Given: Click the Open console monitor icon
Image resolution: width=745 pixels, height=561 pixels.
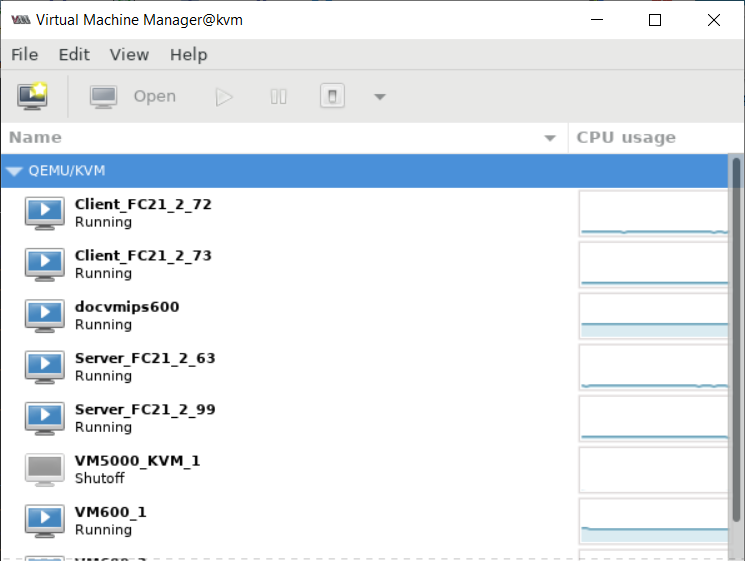Looking at the screenshot, I should tap(103, 97).
